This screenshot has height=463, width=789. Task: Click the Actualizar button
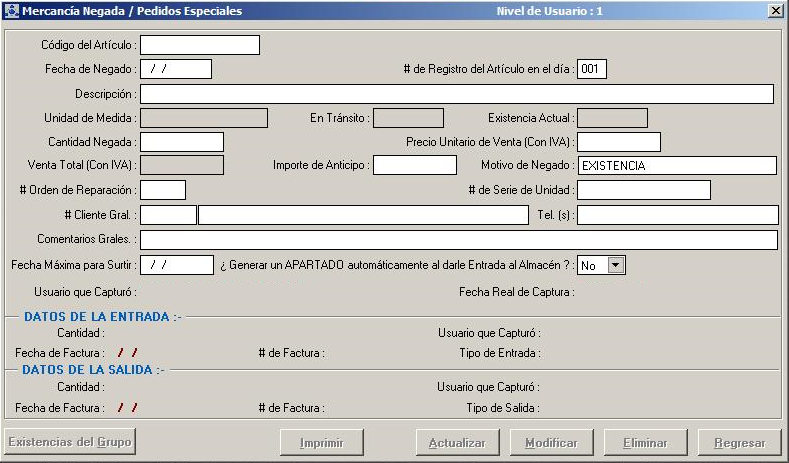click(x=457, y=442)
